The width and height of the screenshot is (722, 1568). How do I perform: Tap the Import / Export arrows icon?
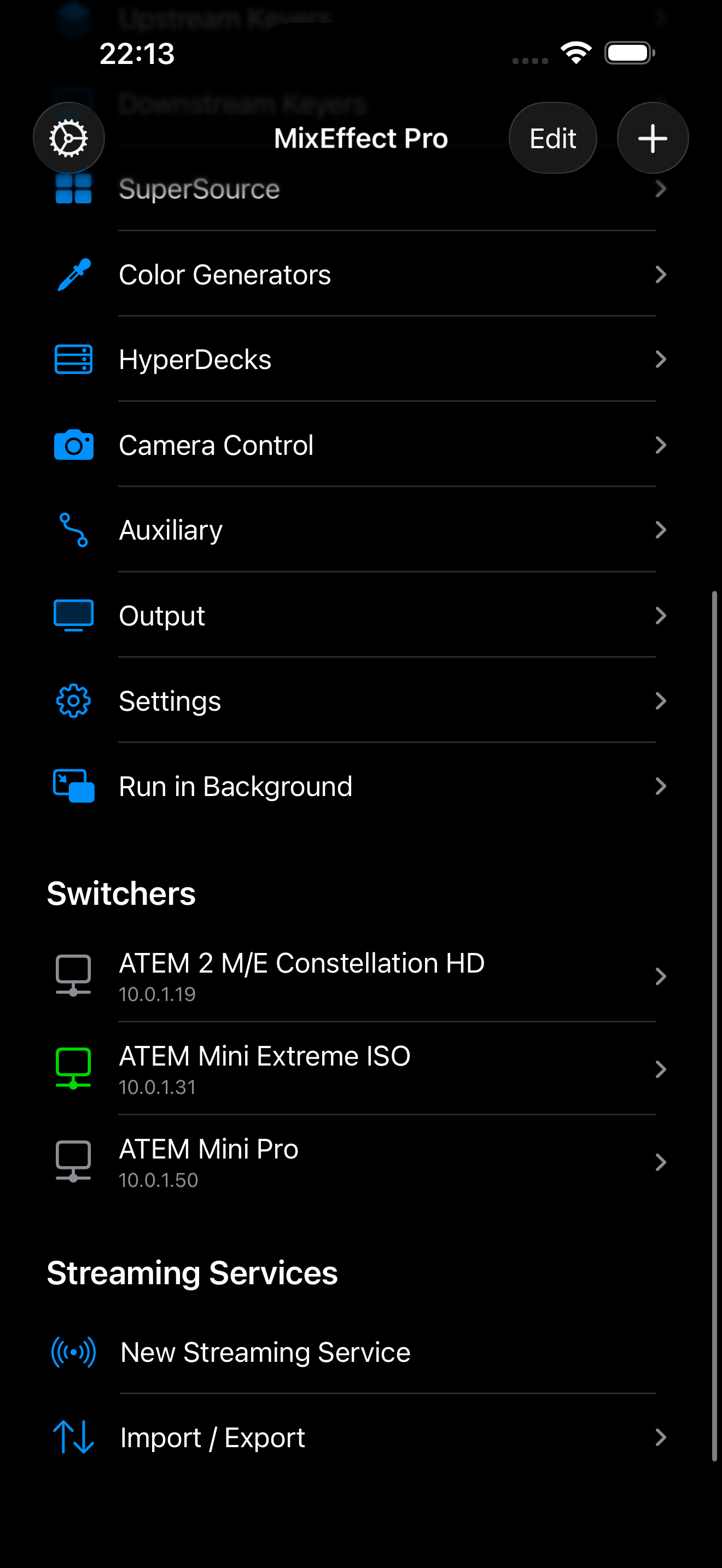74,1437
